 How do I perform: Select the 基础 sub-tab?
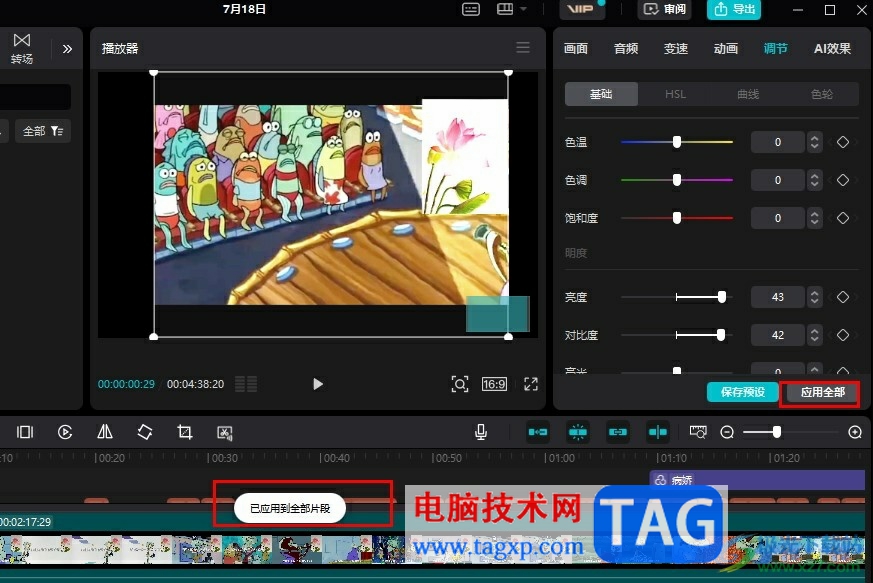coord(601,94)
